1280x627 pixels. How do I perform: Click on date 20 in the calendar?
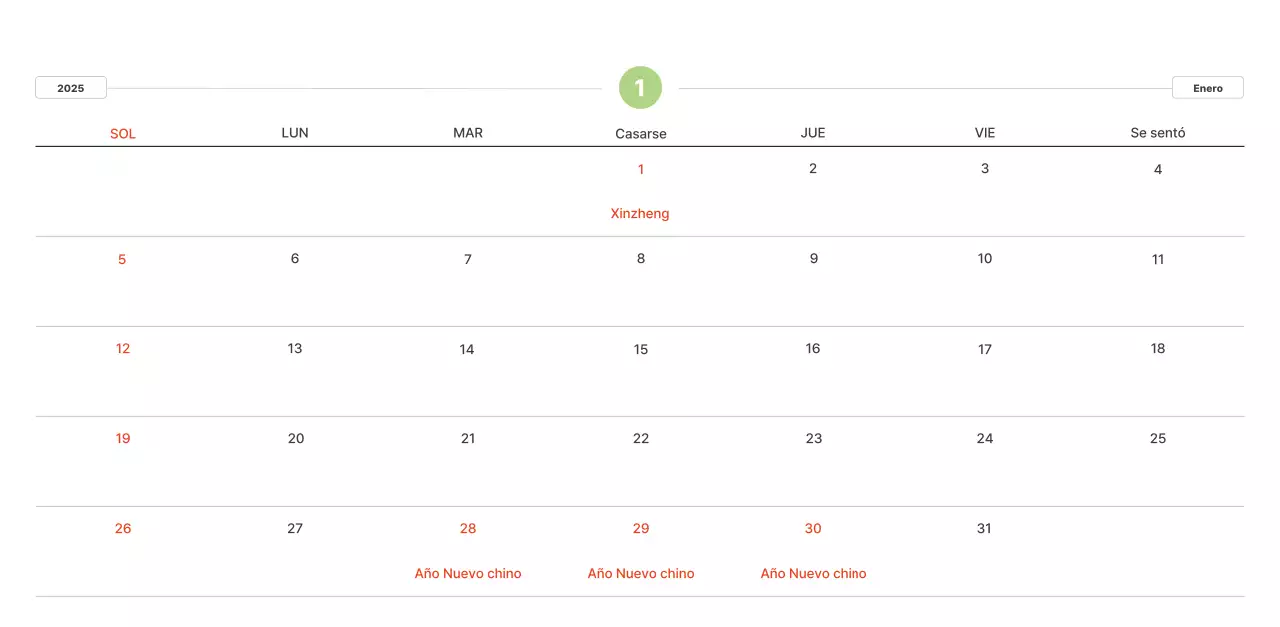[x=296, y=438]
